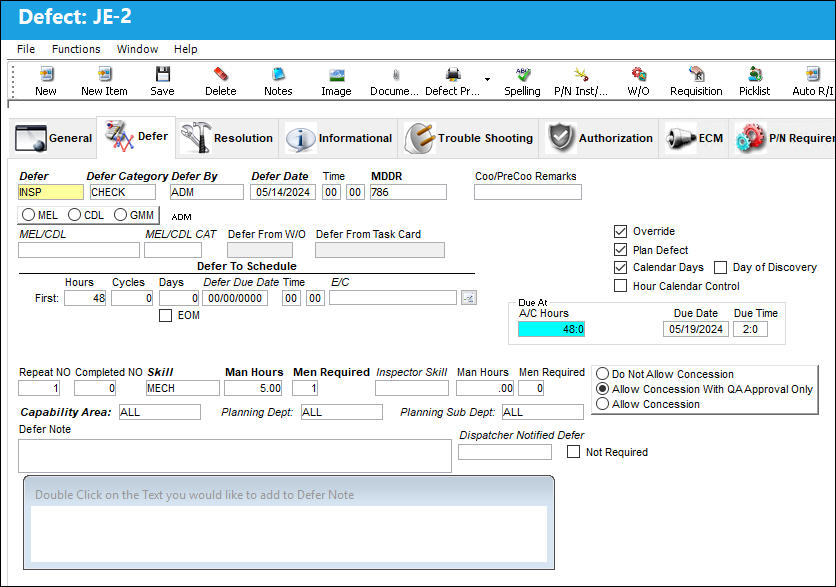Click the New Item toolbar icon
836x587 pixels.
(104, 74)
